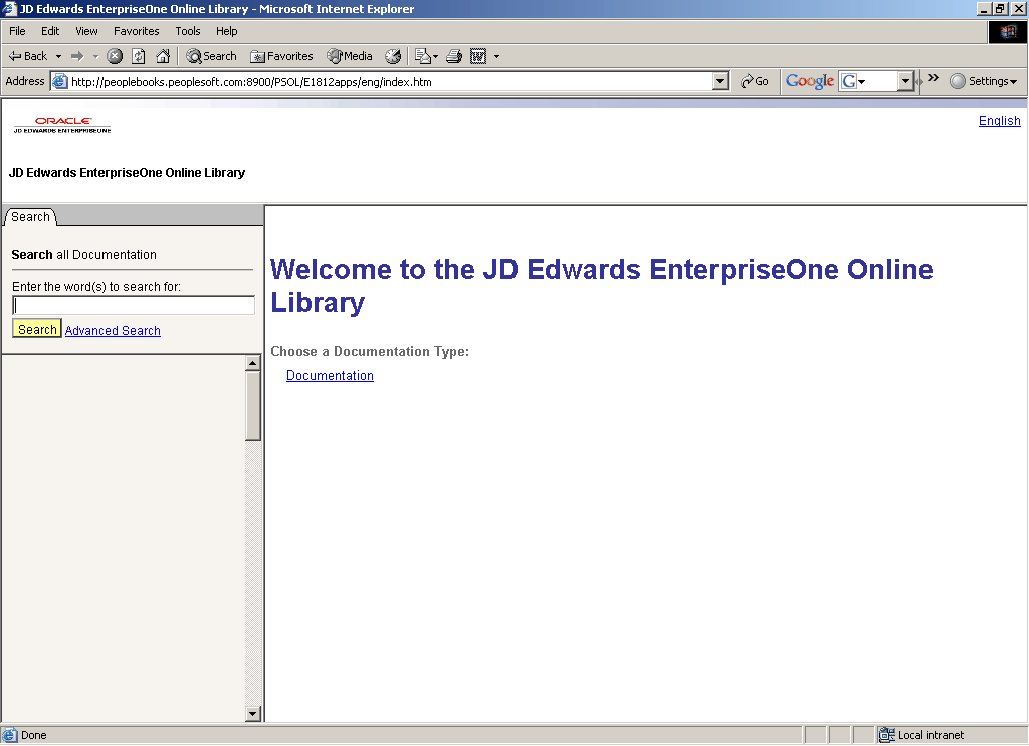Open the File menu
Viewport: 1029px width, 746px height.
tap(17, 31)
